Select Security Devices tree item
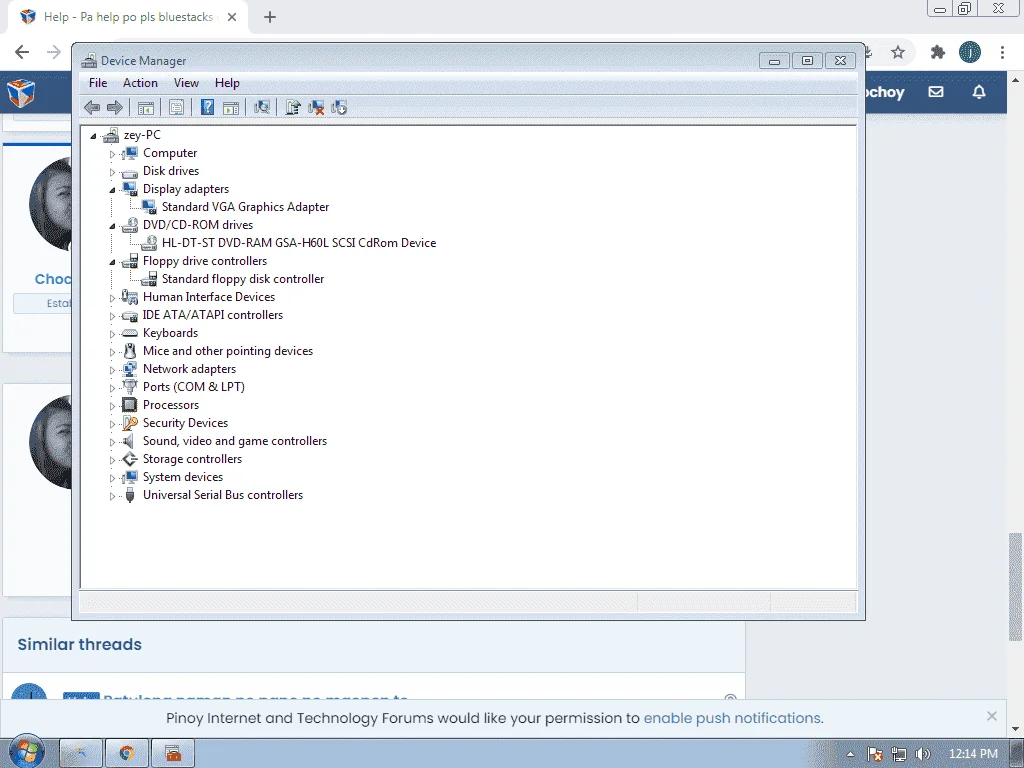This screenshot has height=768, width=1024. point(185,423)
